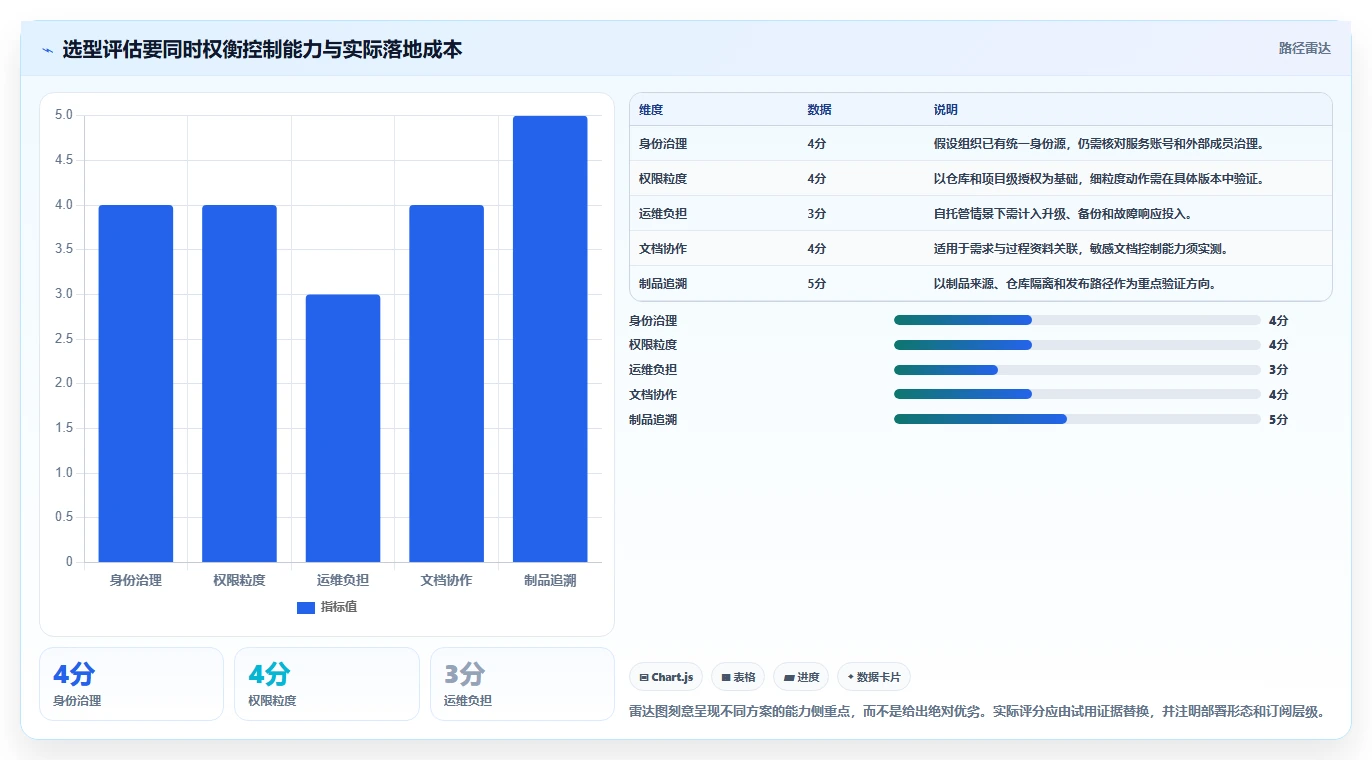The width and height of the screenshot is (1372, 760).
Task: Click the 制品追溯 progress bar
Action: (1077, 419)
